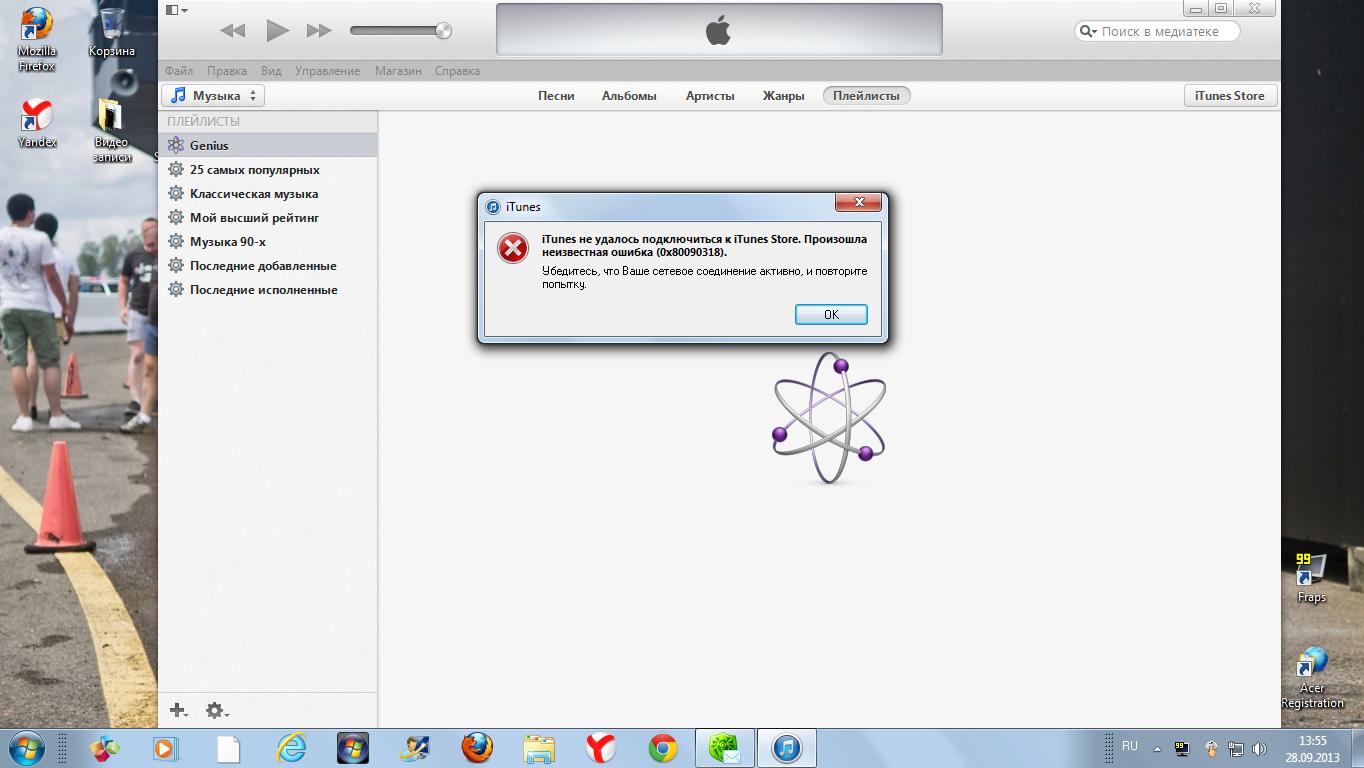The height and width of the screenshot is (768, 1364).
Task: Select the Fraps desktop shortcut
Action: 1311,579
